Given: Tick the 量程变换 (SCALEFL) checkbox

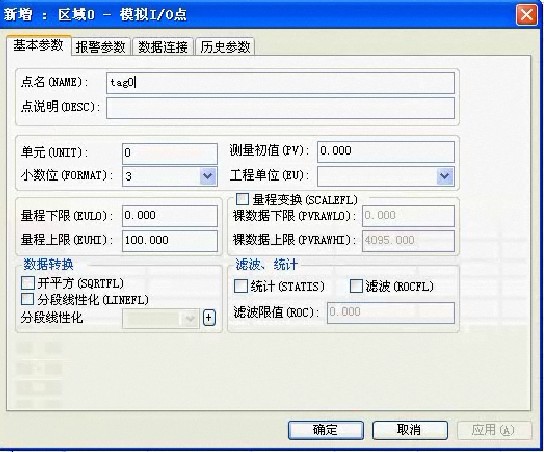Looking at the screenshot, I should click(242, 199).
